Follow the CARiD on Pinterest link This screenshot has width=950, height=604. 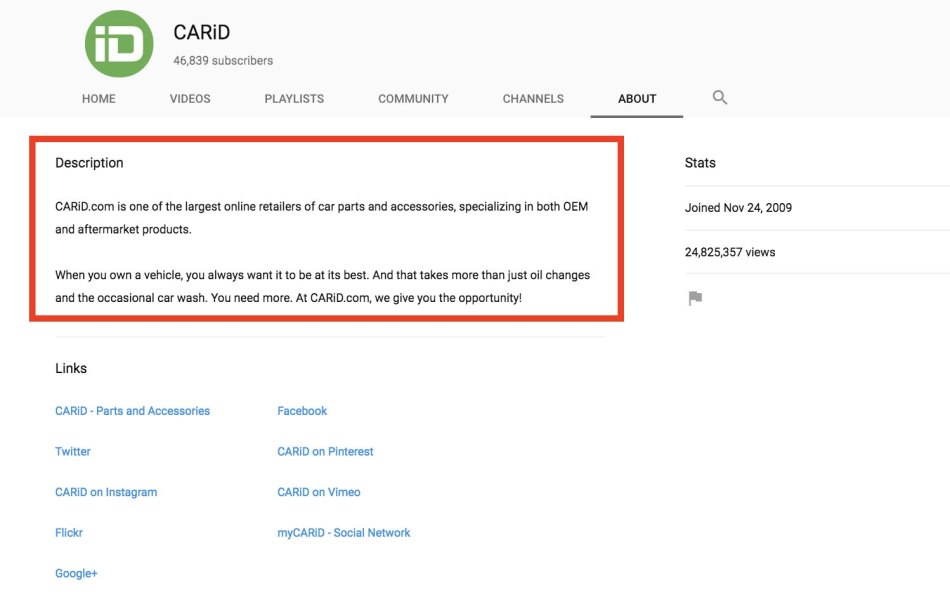[325, 452]
